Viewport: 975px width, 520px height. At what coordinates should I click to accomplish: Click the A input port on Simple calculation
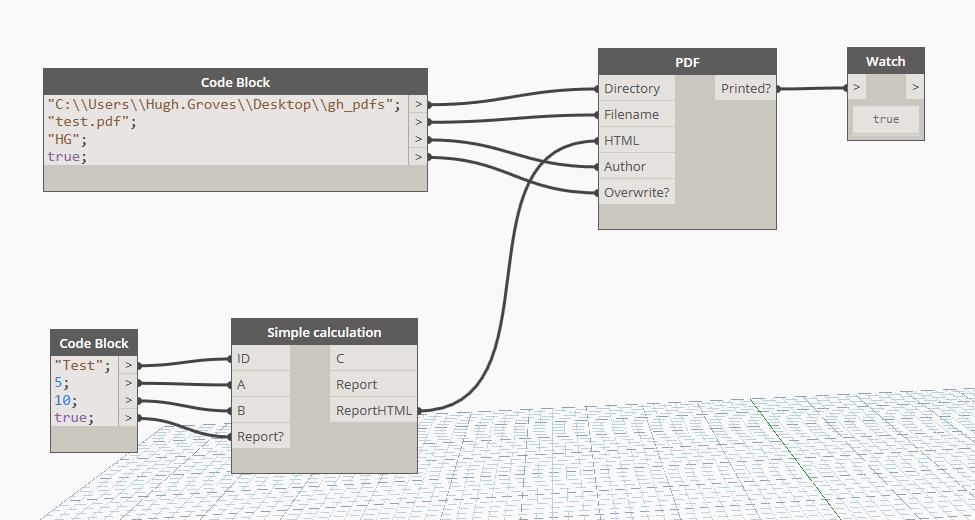[x=261, y=384]
